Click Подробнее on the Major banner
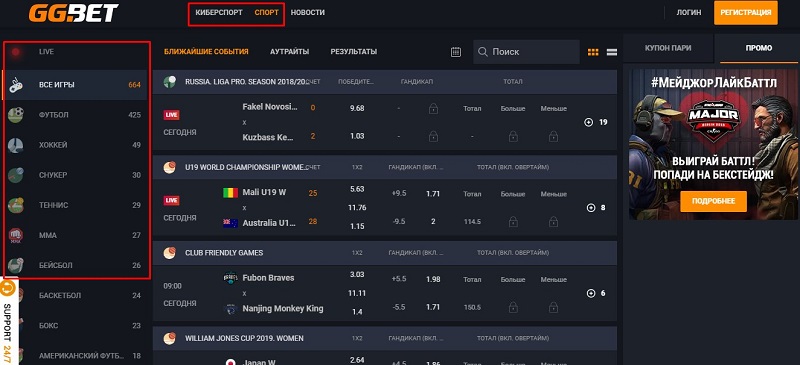Image resolution: width=800 pixels, height=365 pixels. tap(713, 202)
